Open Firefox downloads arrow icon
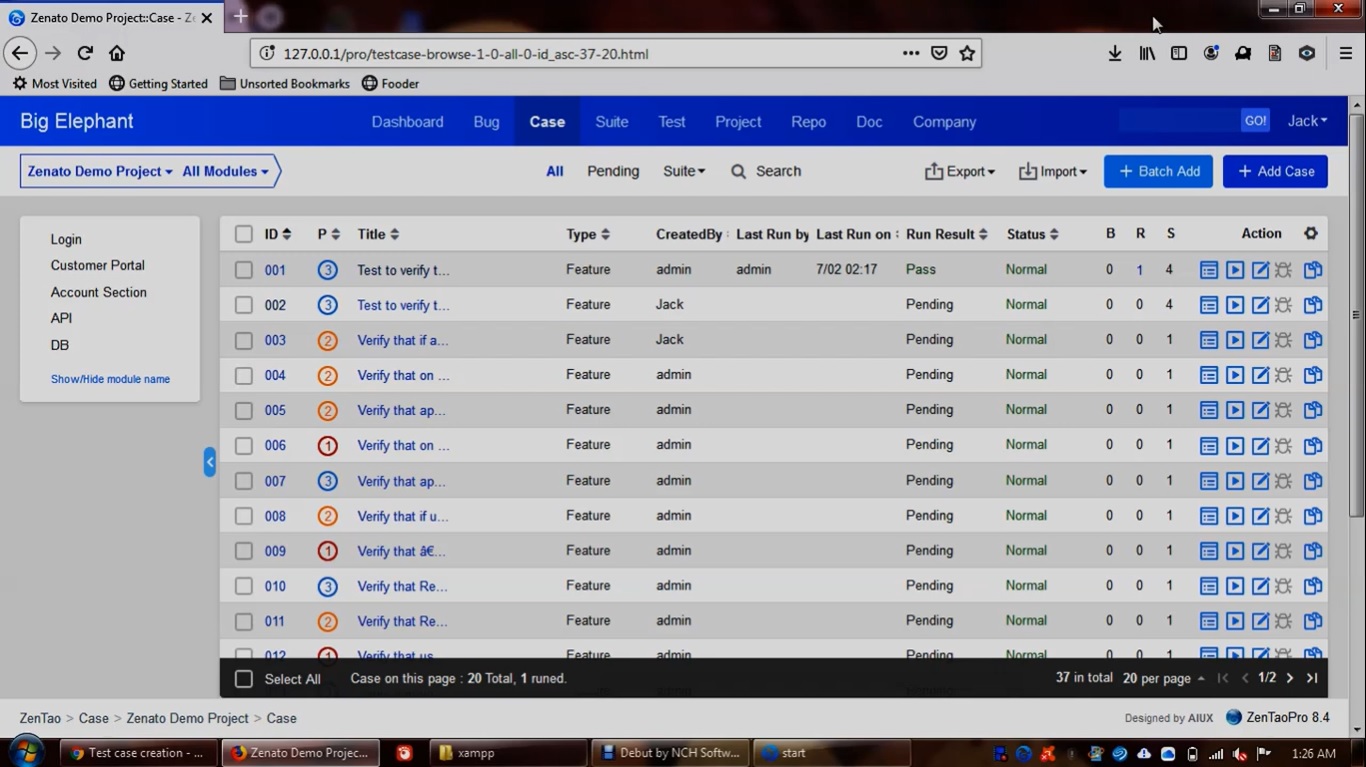 point(1114,54)
